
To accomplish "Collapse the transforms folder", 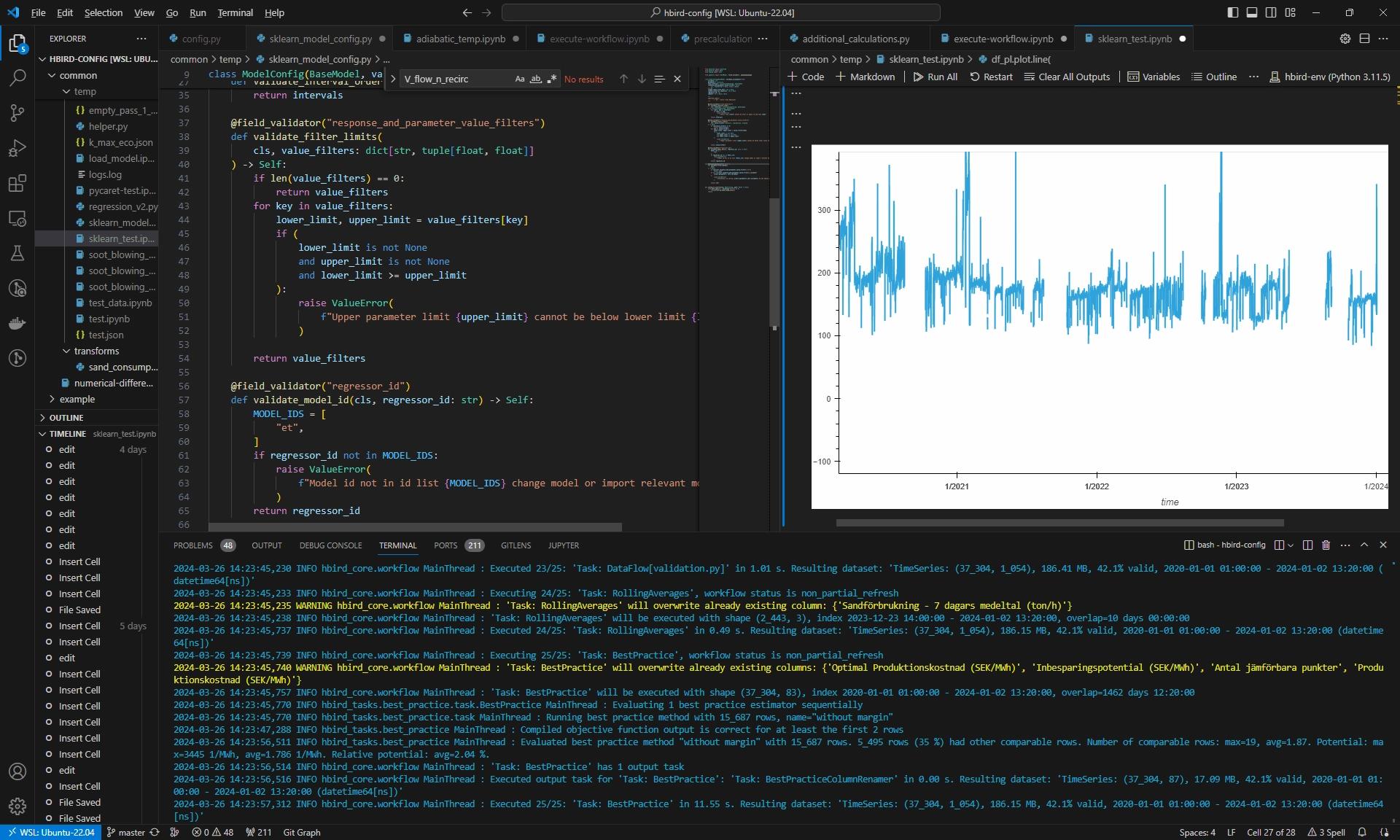I will pyautogui.click(x=96, y=351).
